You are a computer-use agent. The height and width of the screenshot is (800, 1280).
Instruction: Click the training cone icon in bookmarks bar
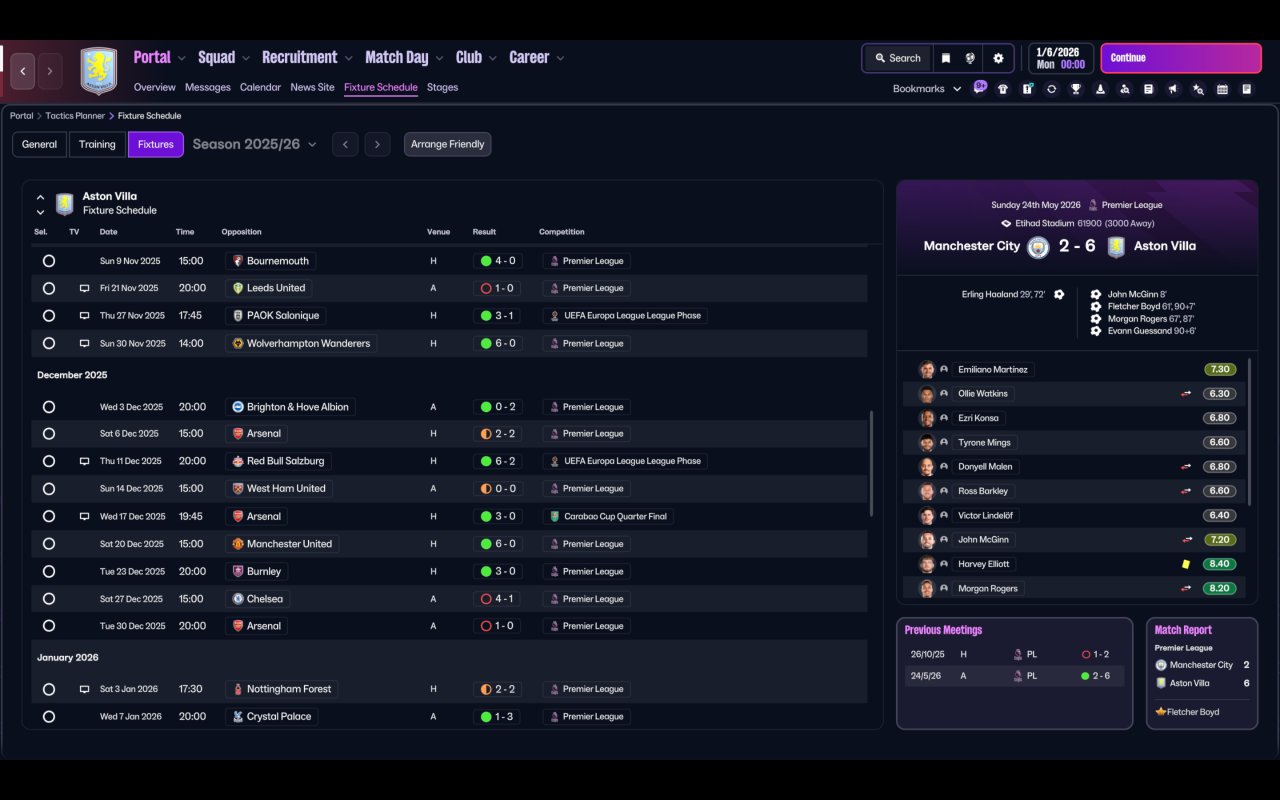pos(1100,89)
